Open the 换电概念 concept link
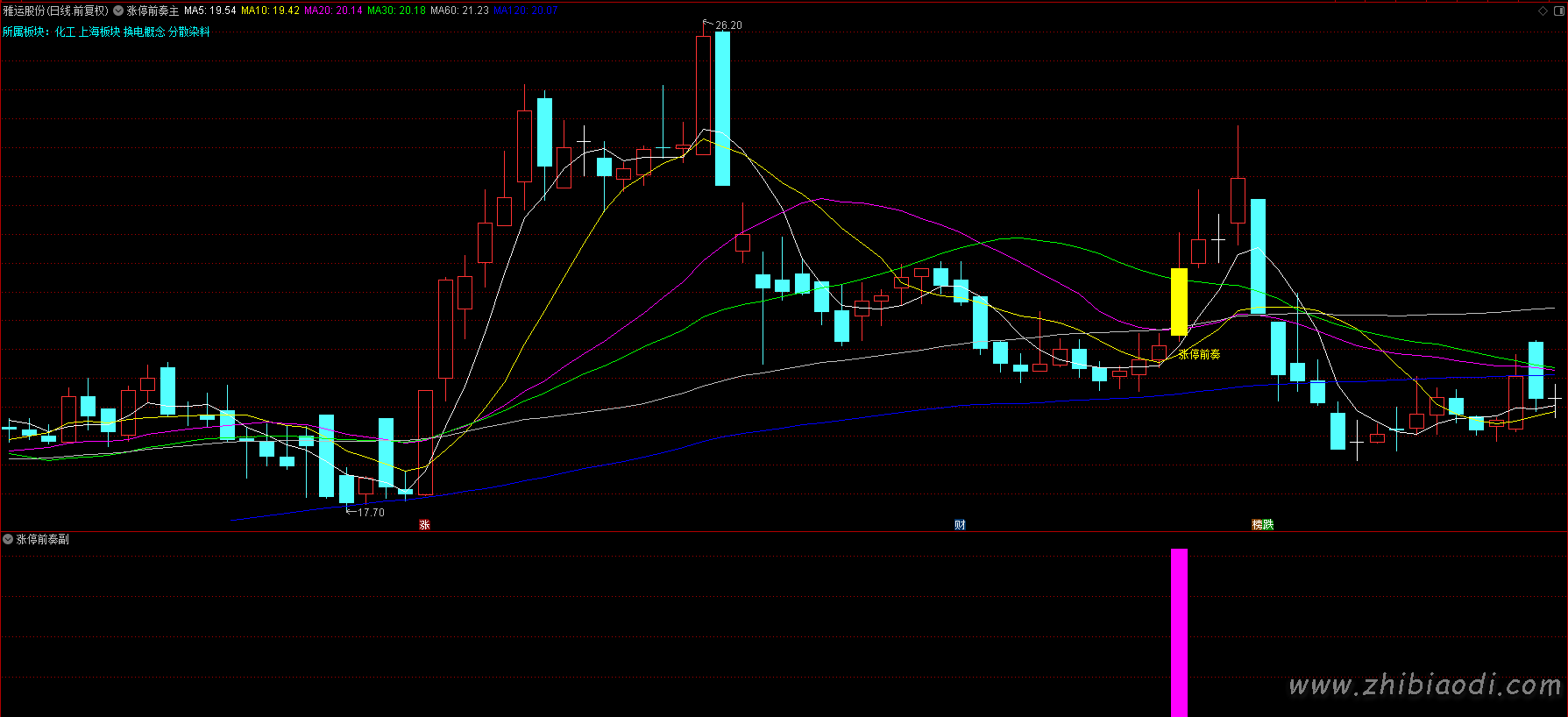This screenshot has height=717, width=1568. pyautogui.click(x=144, y=32)
